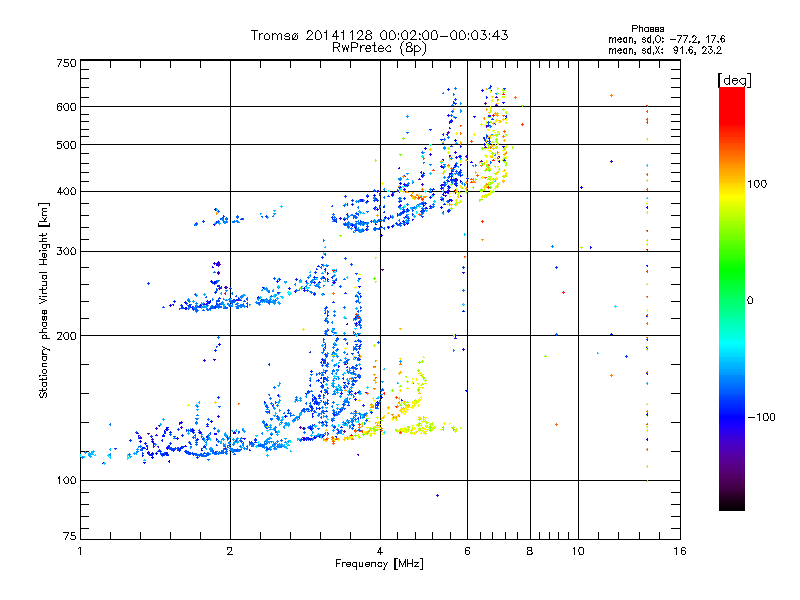
Task: Click the y-axis '300' tick label
Action: pyautogui.click(x=66, y=252)
